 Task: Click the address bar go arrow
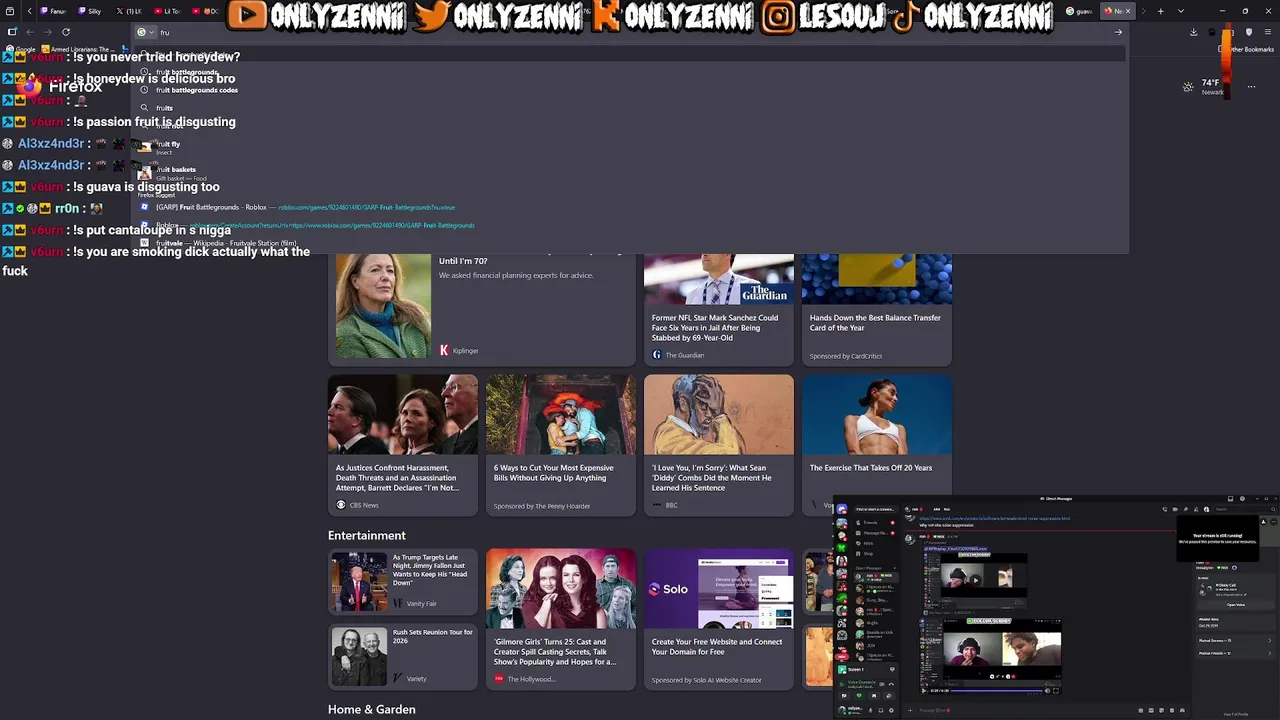[x=1118, y=32]
